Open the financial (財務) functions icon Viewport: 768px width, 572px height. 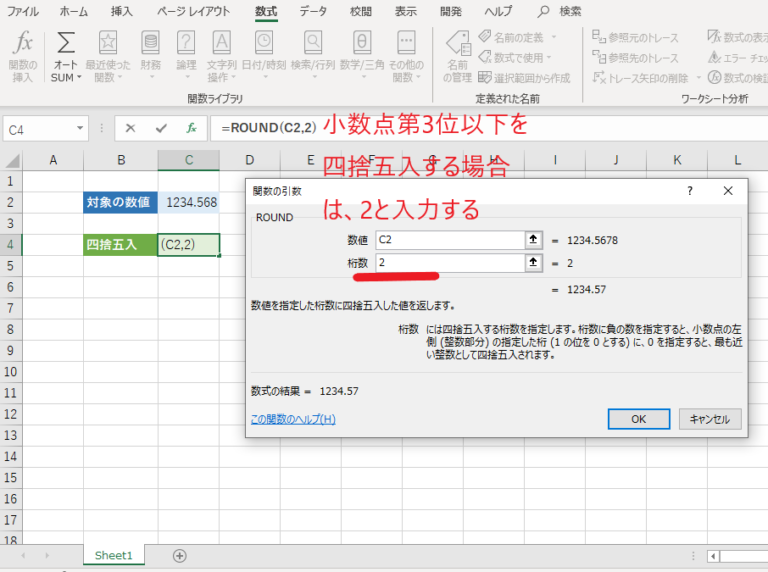pyautogui.click(x=150, y=43)
